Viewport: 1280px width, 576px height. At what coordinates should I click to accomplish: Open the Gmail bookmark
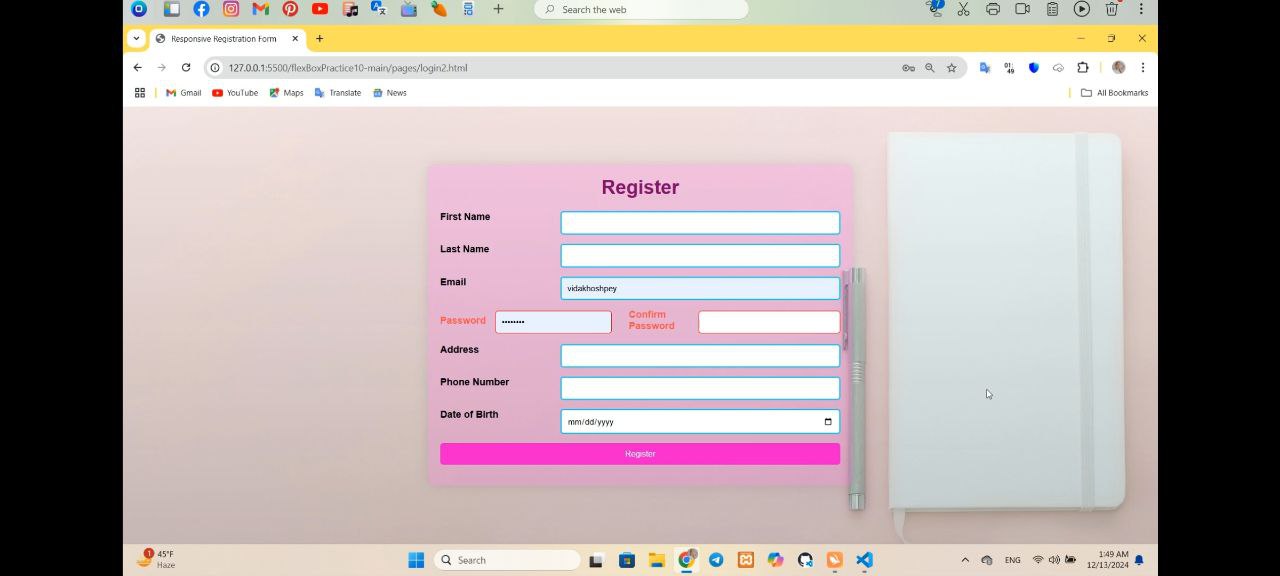(x=184, y=93)
